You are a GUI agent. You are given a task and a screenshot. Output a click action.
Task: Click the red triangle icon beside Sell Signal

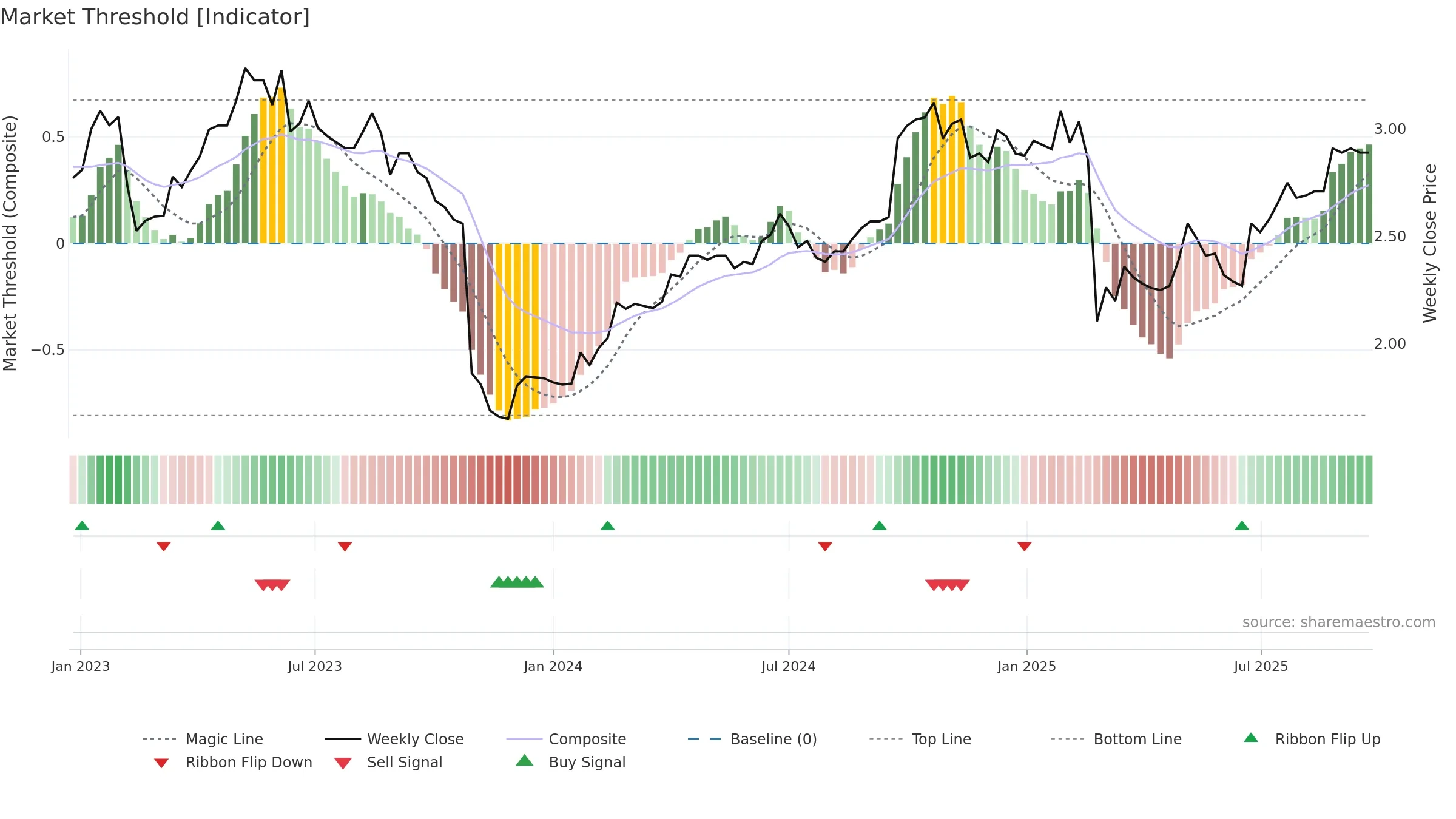(343, 763)
